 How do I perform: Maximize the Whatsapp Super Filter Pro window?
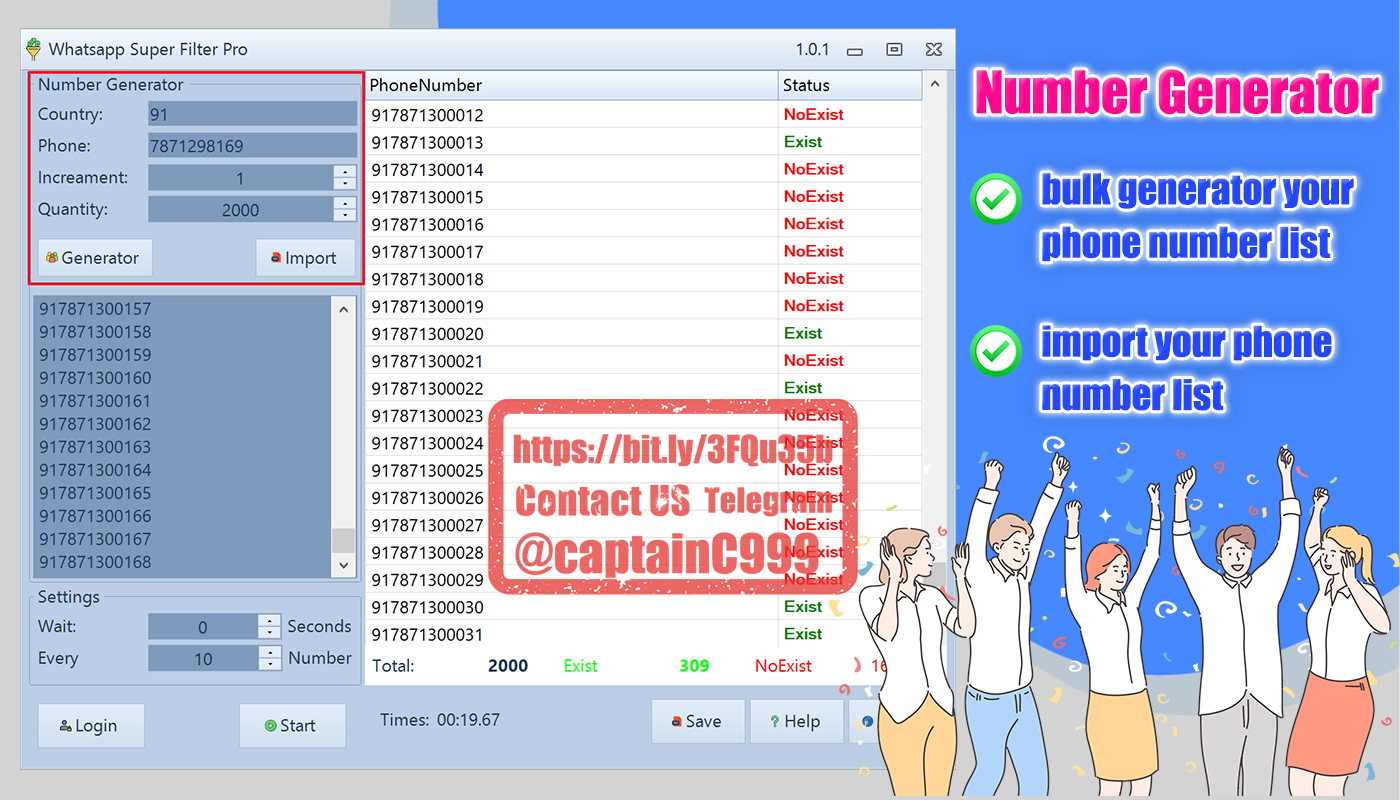pos(894,50)
